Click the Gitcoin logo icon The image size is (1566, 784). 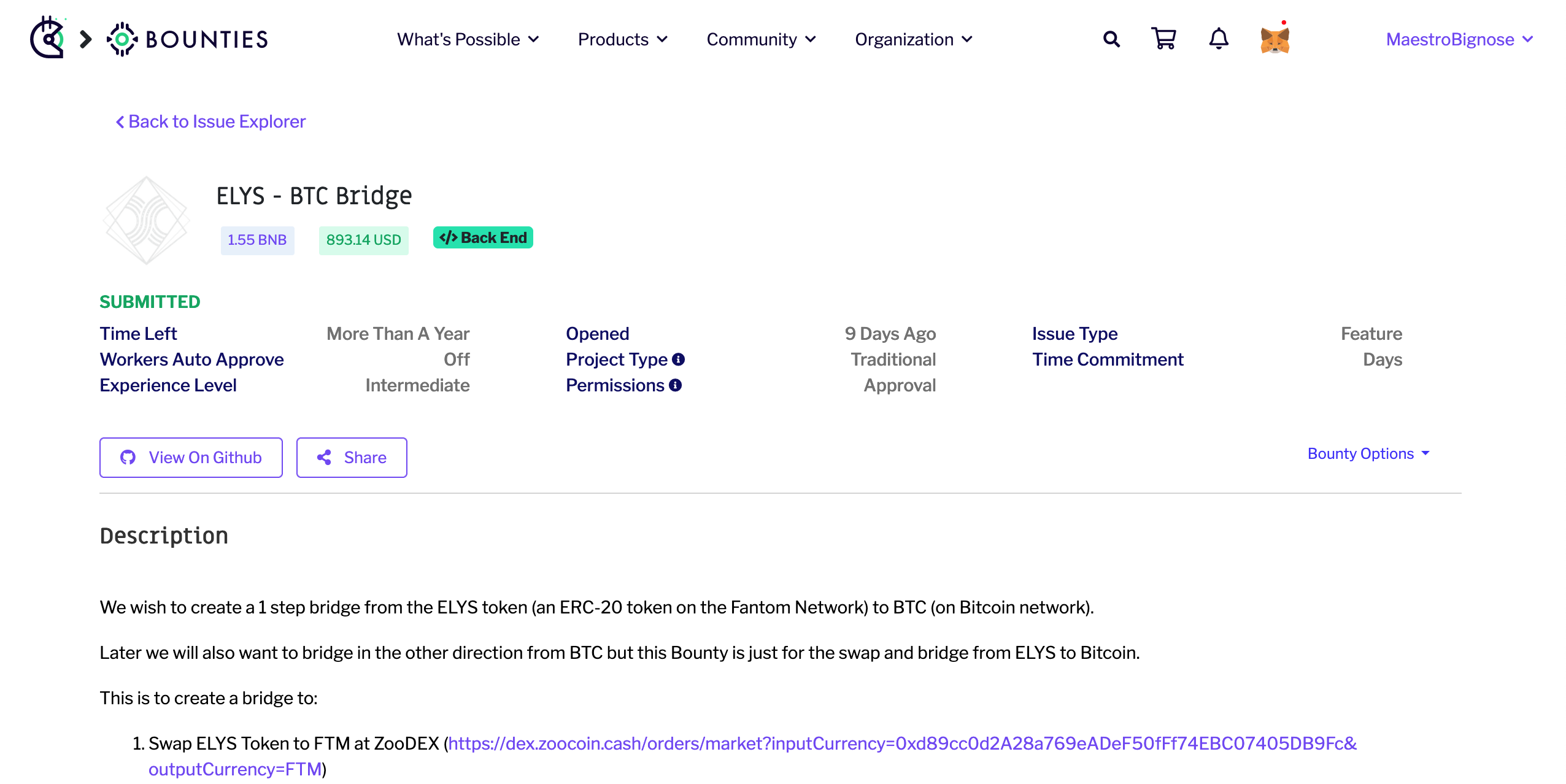[47, 39]
